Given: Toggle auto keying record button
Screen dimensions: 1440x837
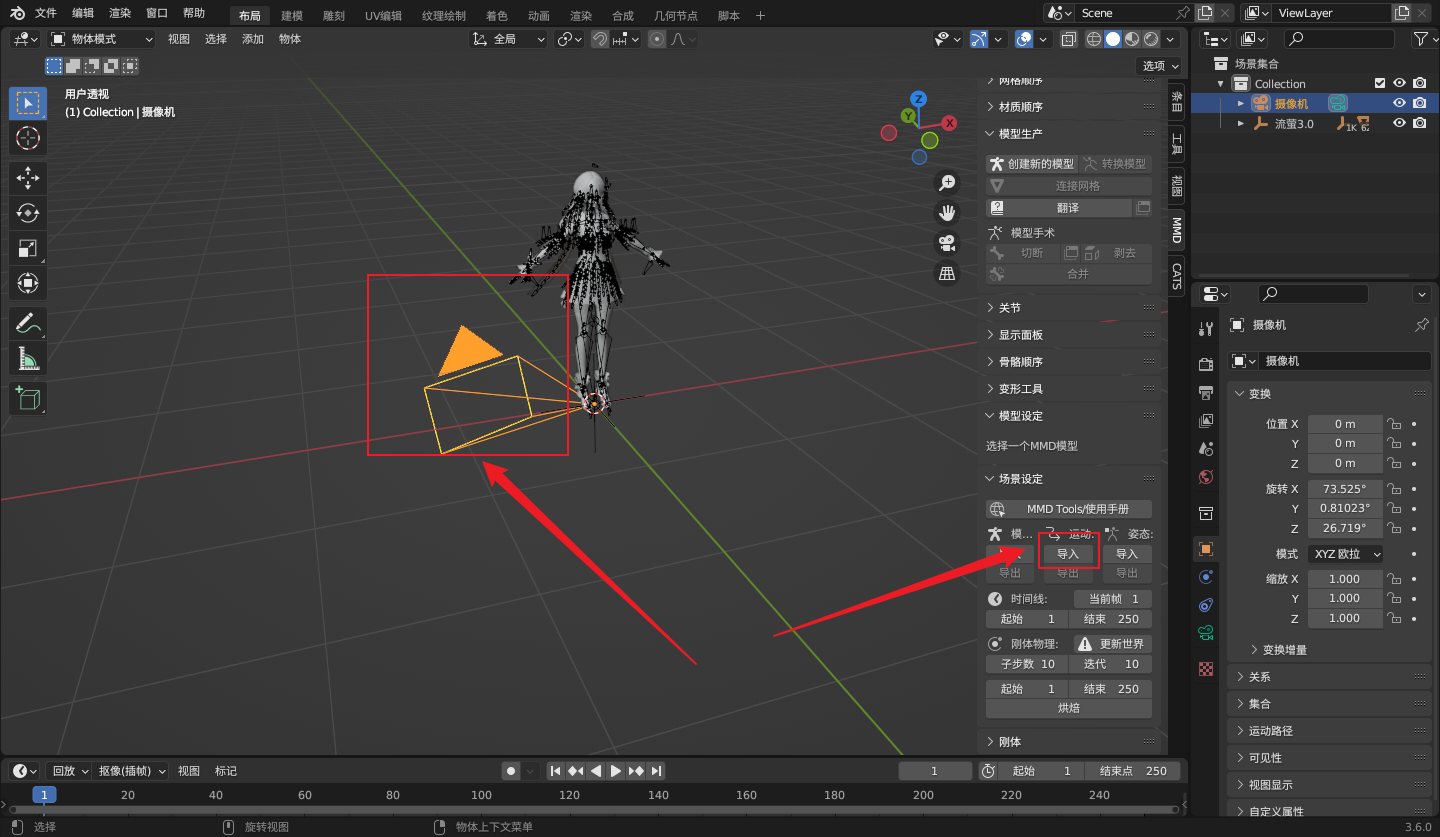Looking at the screenshot, I should (x=511, y=771).
